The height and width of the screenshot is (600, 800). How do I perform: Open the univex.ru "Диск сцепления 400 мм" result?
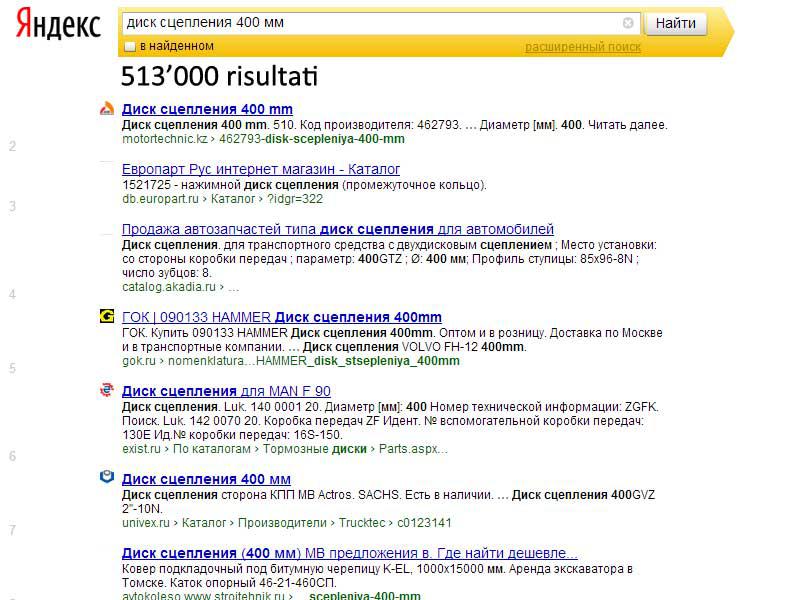206,479
